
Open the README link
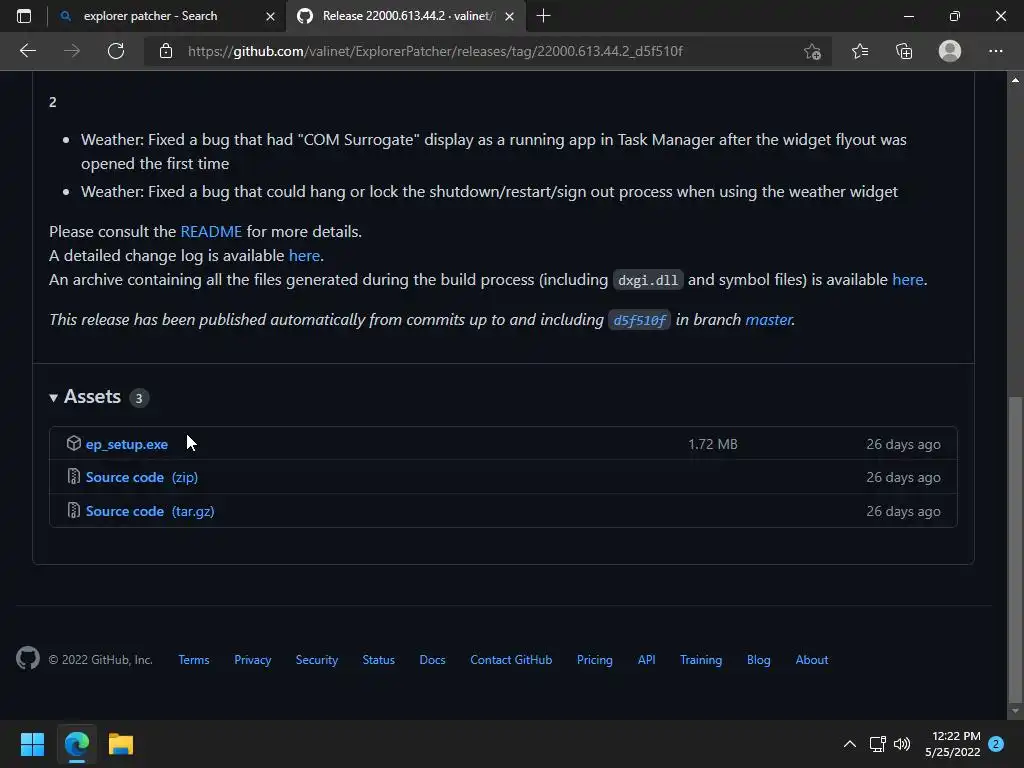[211, 232]
